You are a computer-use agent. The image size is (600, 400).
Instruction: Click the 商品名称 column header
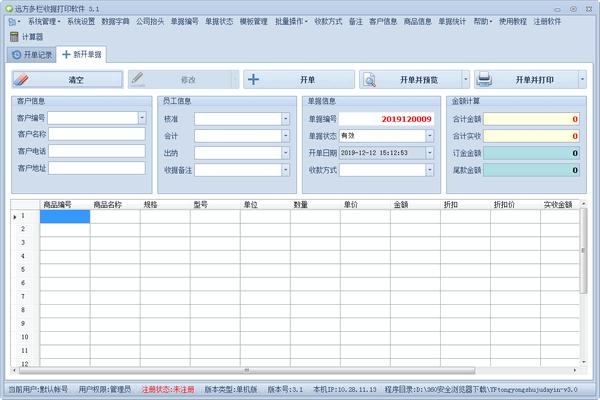115,205
